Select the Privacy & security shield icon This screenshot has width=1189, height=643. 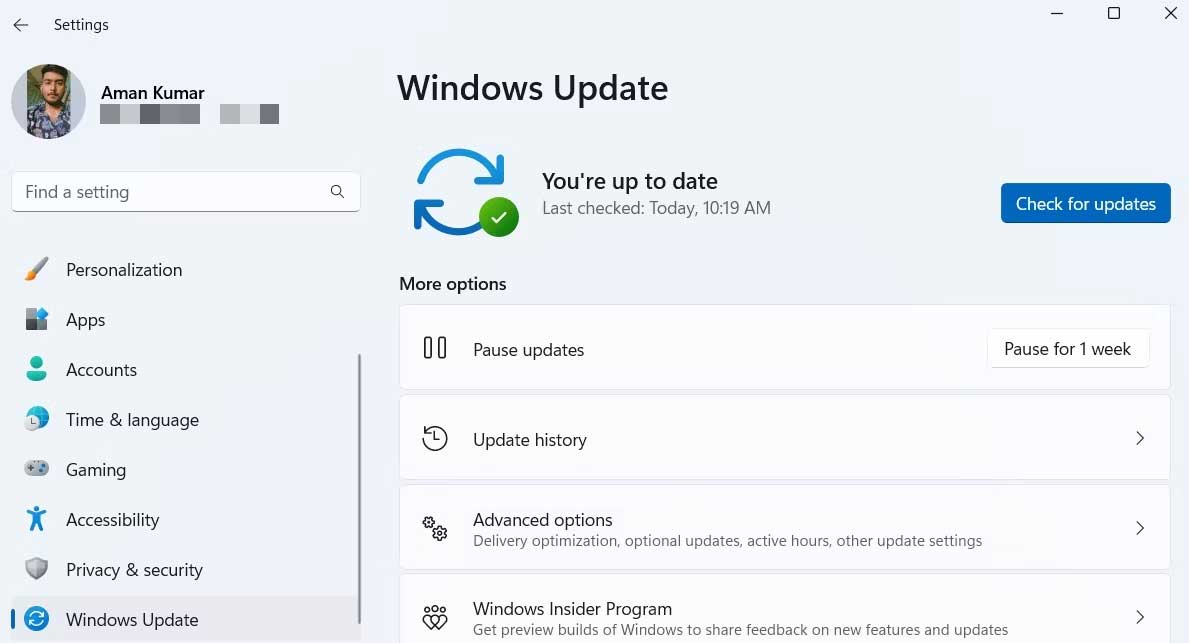[x=37, y=569]
